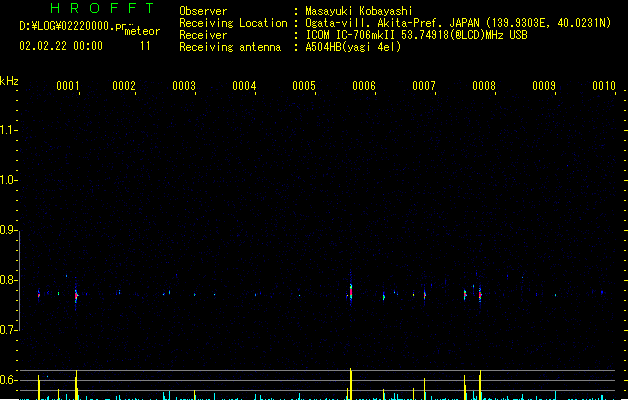
Task: Click time marker 0009
Action: (x=544, y=86)
